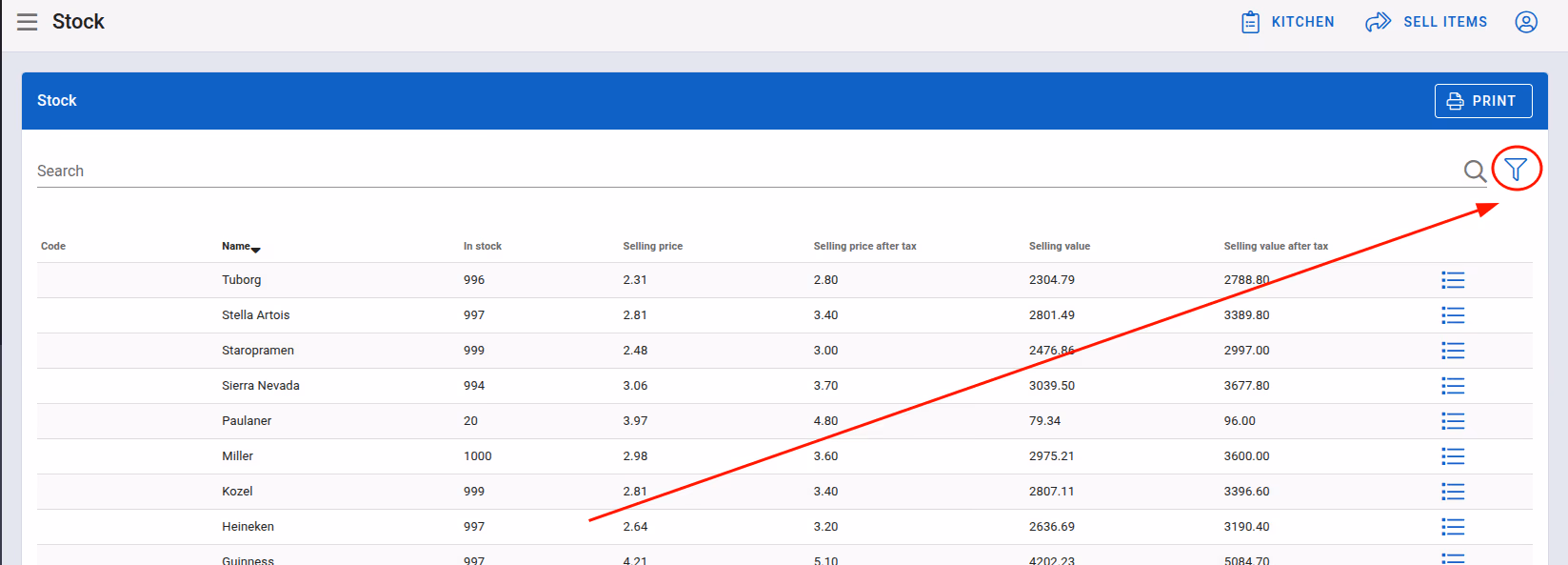Click Kozel's selling value after tax 3396.60
The width and height of the screenshot is (1568, 565).
1247,492
